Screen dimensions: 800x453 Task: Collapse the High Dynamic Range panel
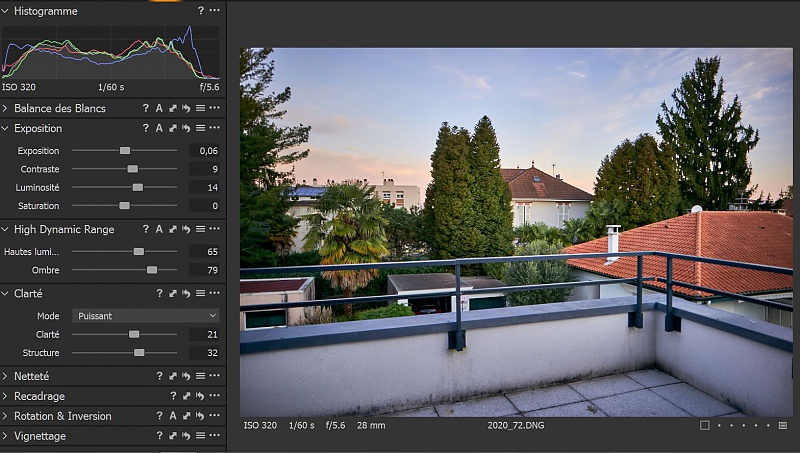6,229
